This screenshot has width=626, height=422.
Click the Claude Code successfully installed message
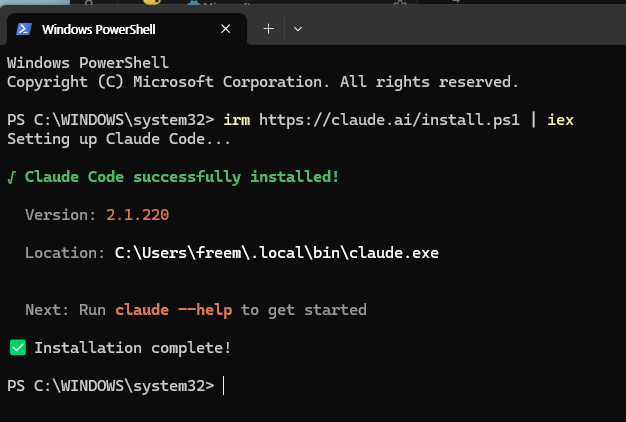[x=182, y=177]
